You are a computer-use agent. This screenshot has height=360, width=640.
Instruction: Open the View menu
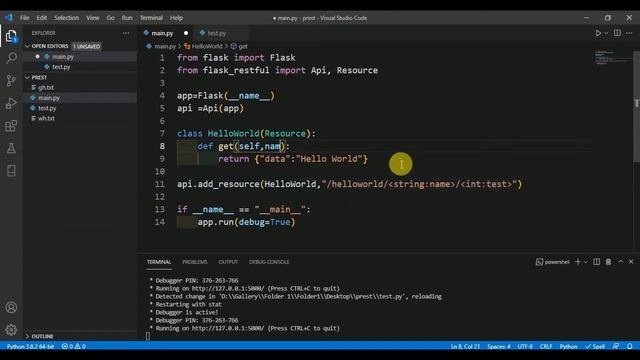coord(93,18)
